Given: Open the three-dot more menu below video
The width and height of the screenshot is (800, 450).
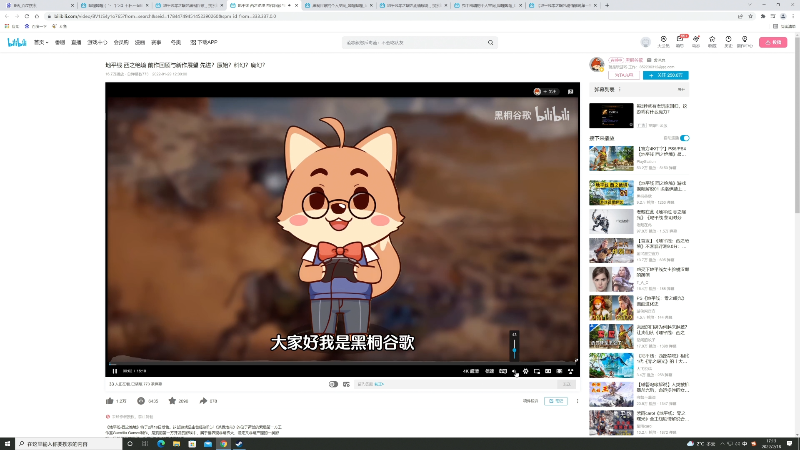Looking at the screenshot, I should pos(577,401).
